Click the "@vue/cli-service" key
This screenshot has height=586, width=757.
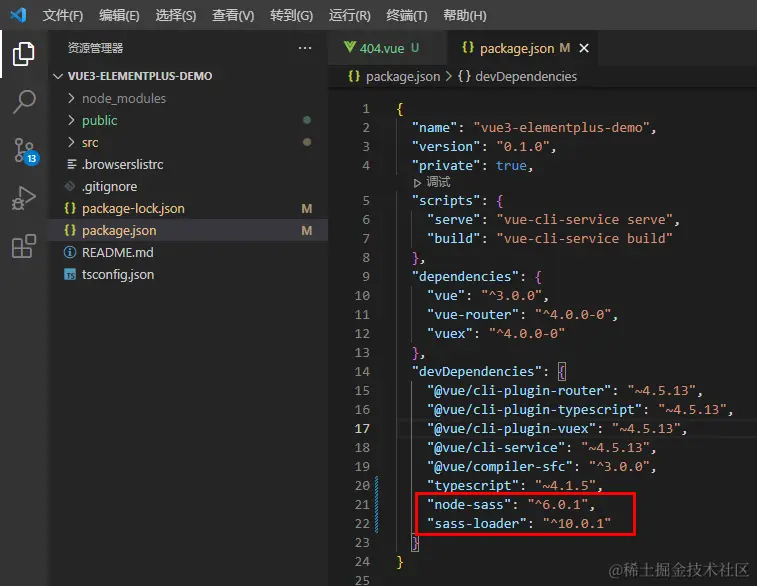[x=496, y=447]
